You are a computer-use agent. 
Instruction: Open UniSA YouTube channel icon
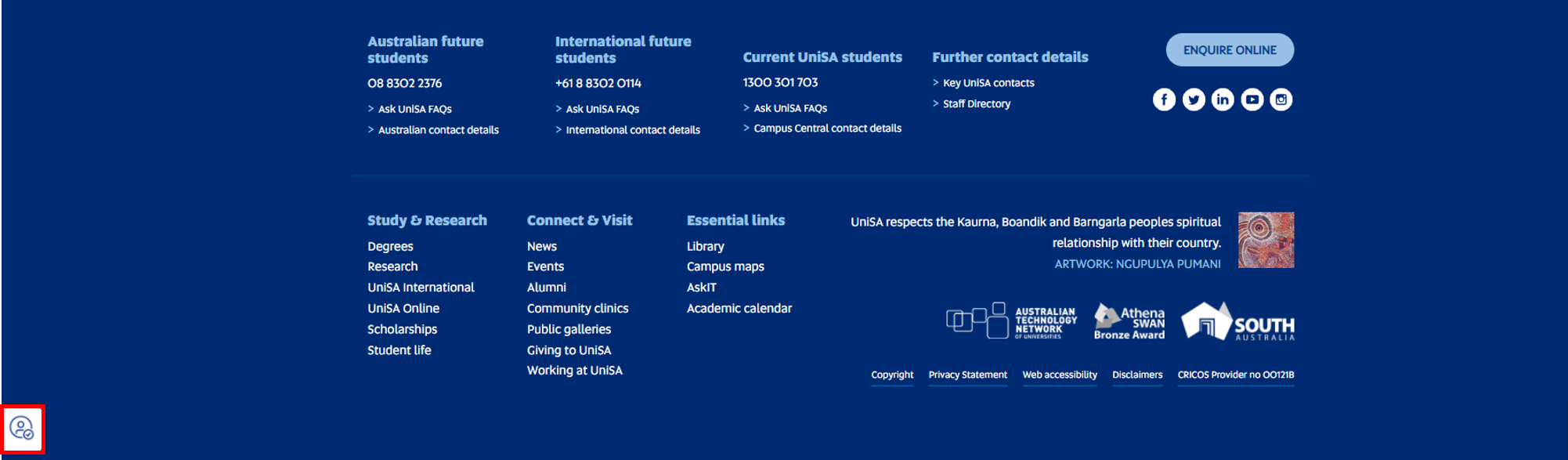tap(1252, 100)
